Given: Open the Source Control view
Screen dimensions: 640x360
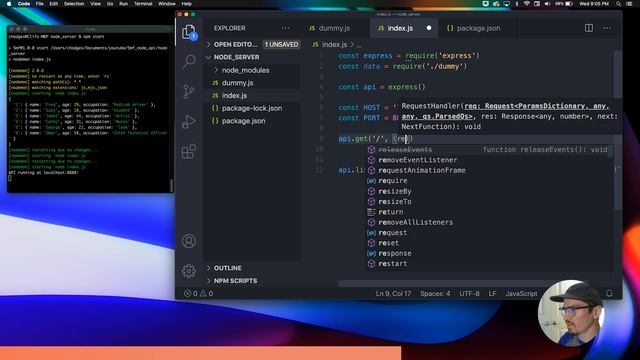Looking at the screenshot, I should (x=189, y=92).
